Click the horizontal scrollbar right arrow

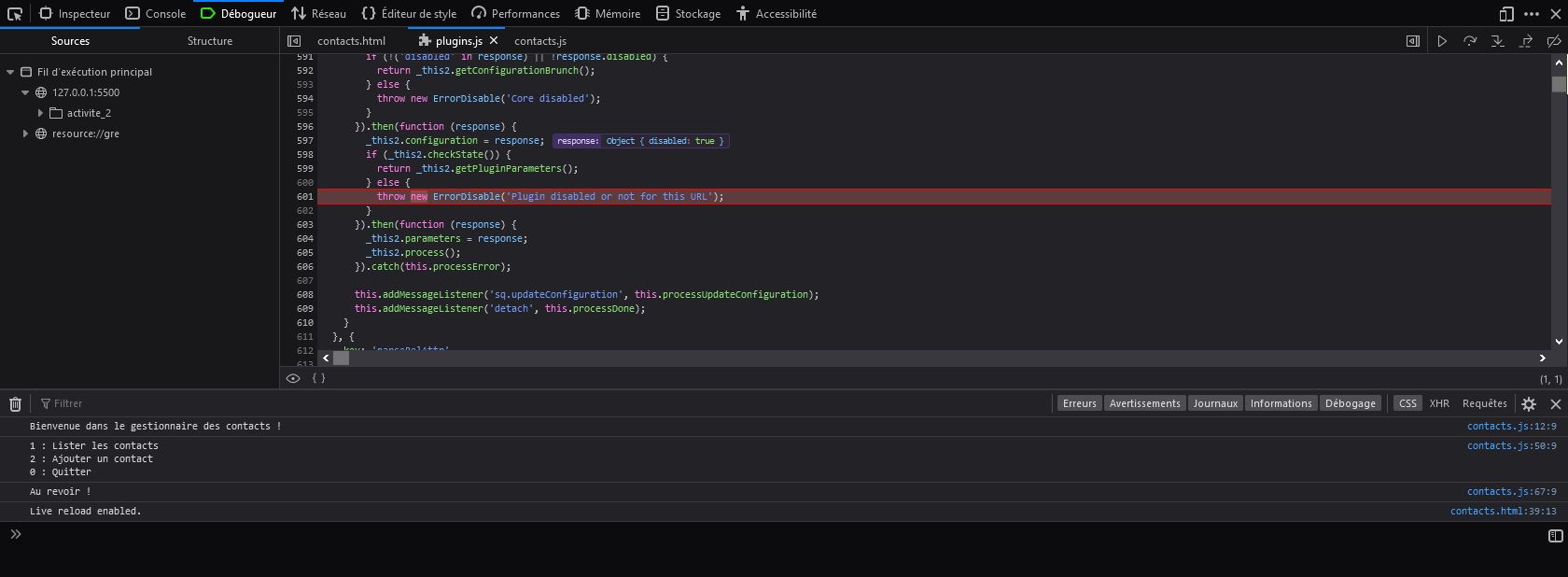pos(1542,359)
